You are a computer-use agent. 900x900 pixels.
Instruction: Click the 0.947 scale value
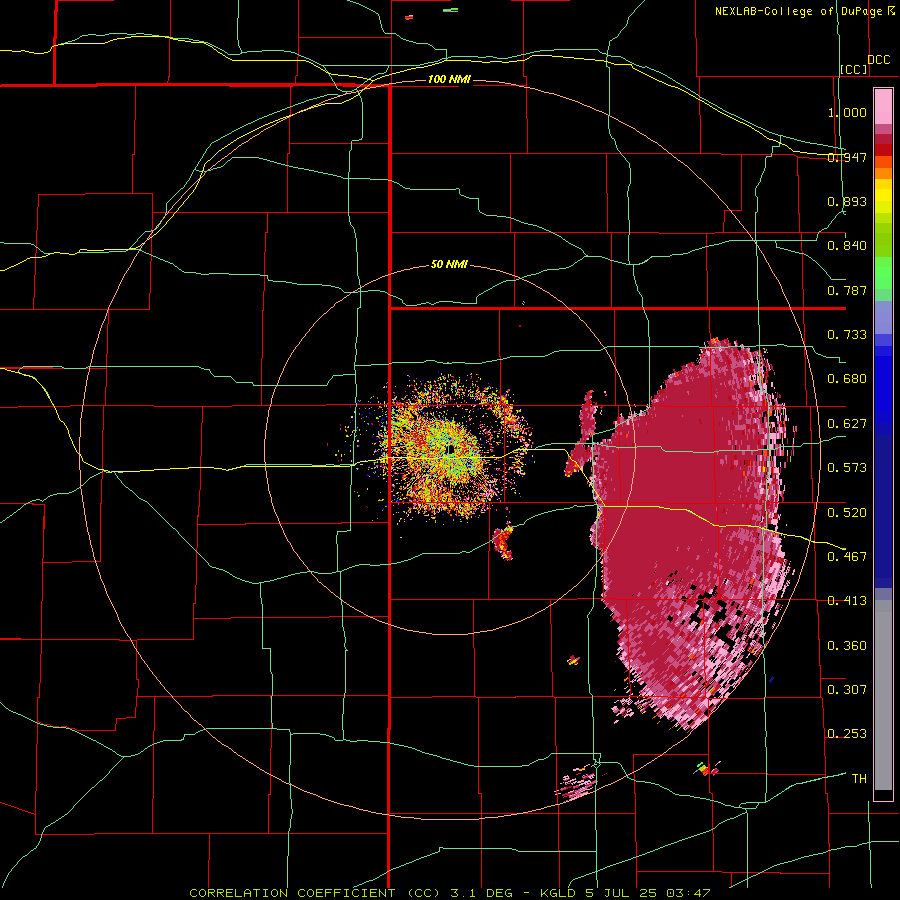(847, 157)
